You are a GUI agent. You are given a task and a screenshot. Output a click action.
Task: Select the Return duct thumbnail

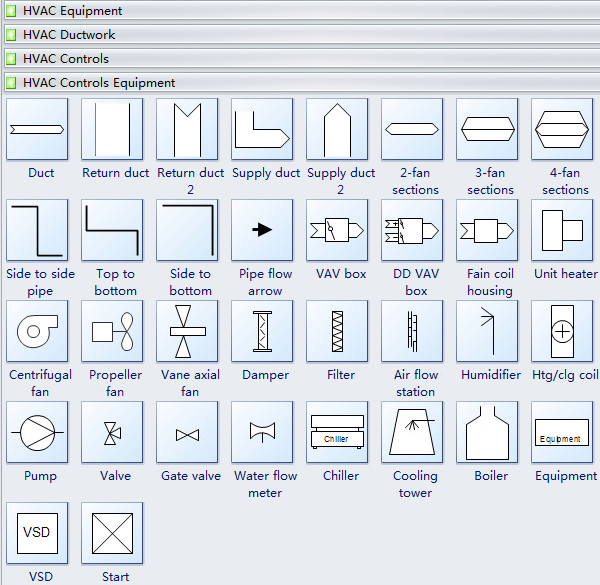(x=113, y=129)
